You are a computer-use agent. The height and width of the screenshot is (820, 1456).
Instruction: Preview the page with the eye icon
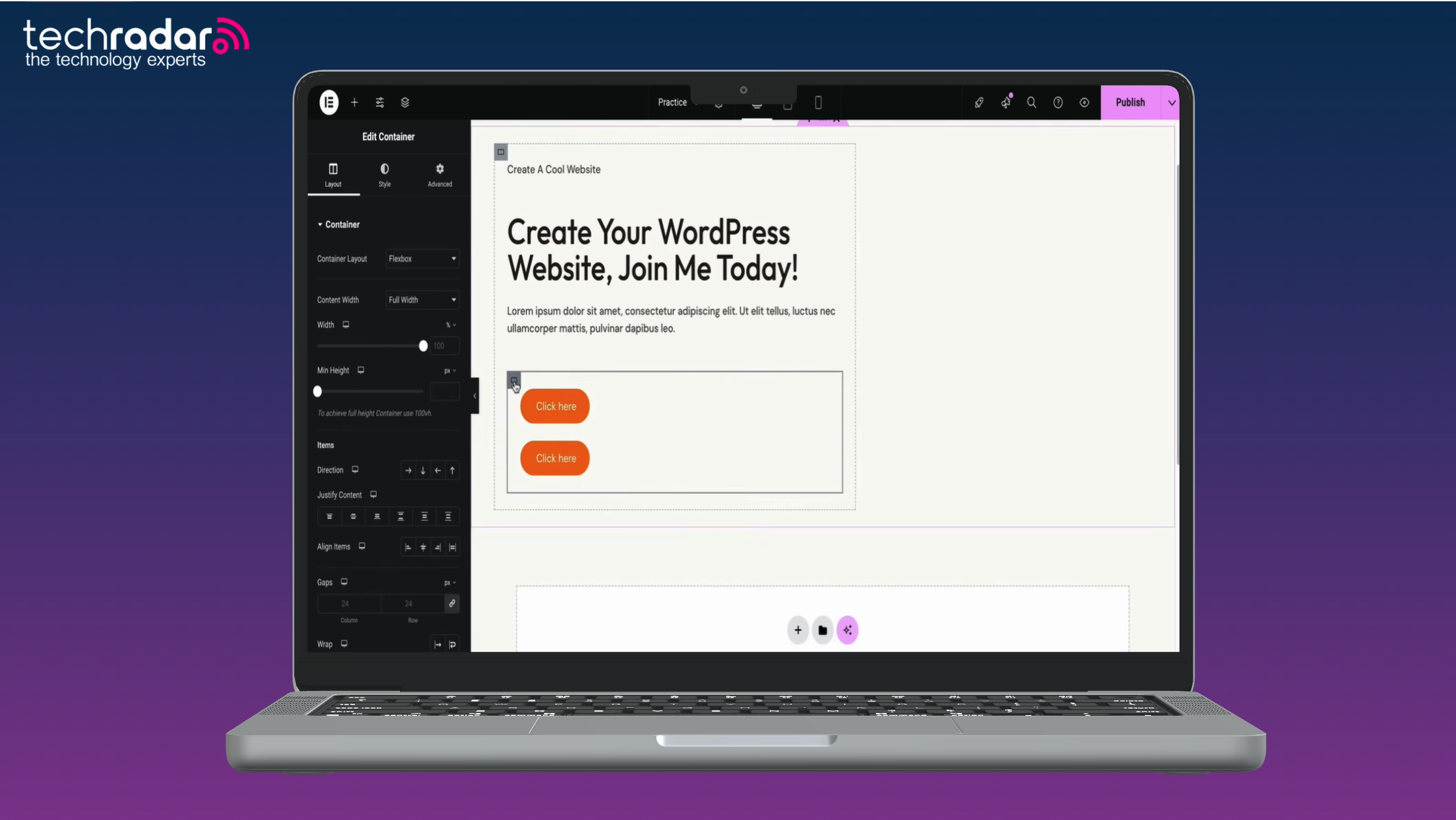click(1084, 102)
